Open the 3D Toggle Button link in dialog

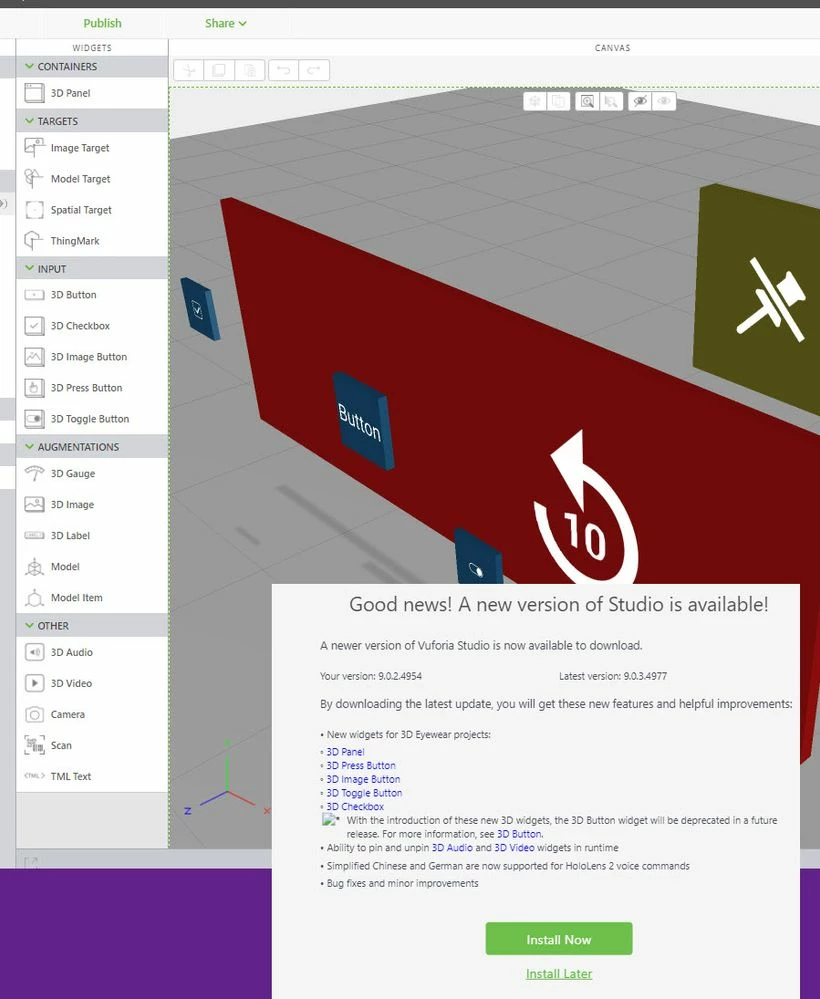(364, 793)
